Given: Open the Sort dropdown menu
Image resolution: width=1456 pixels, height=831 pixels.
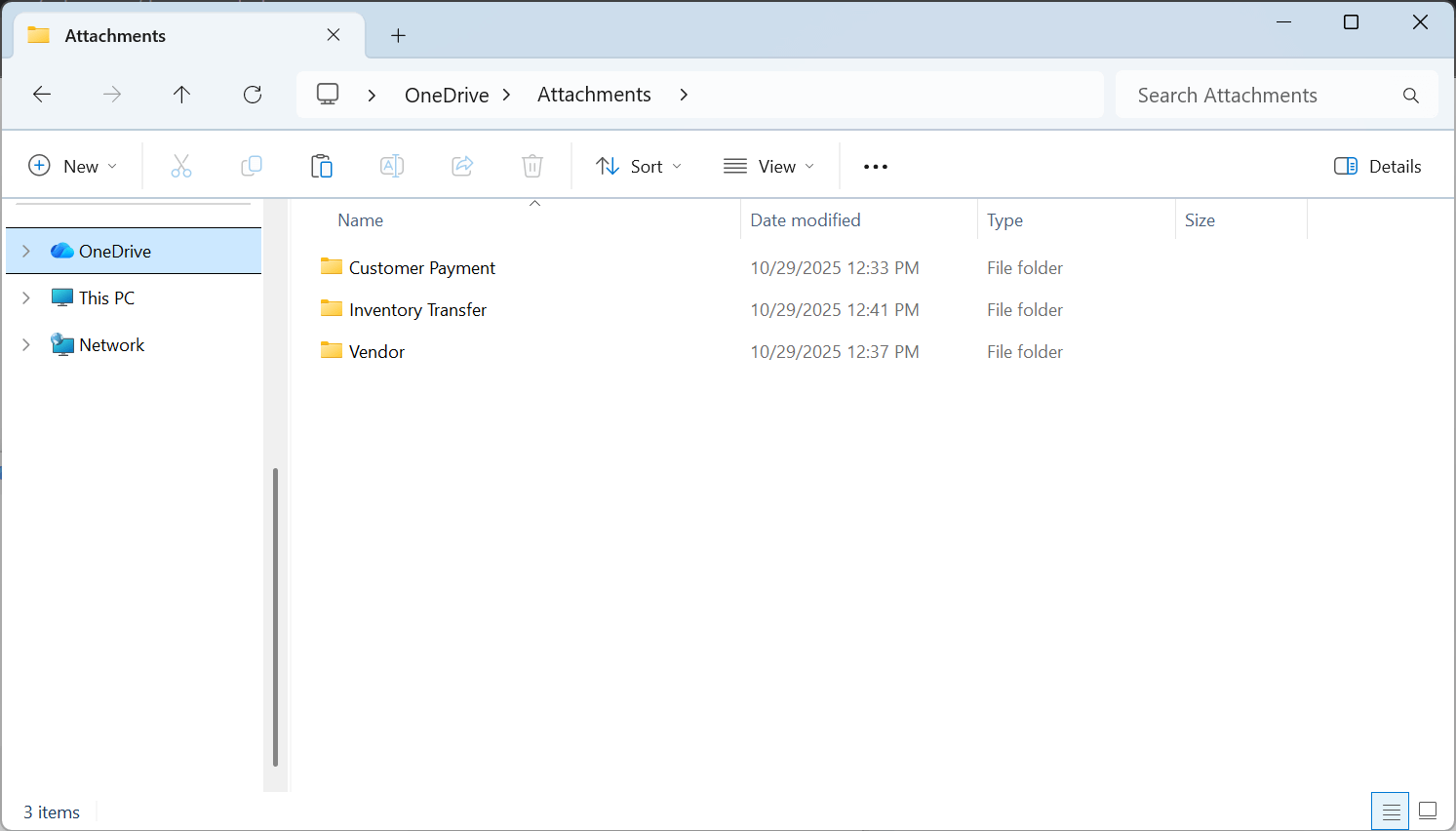Looking at the screenshot, I should click(x=639, y=166).
